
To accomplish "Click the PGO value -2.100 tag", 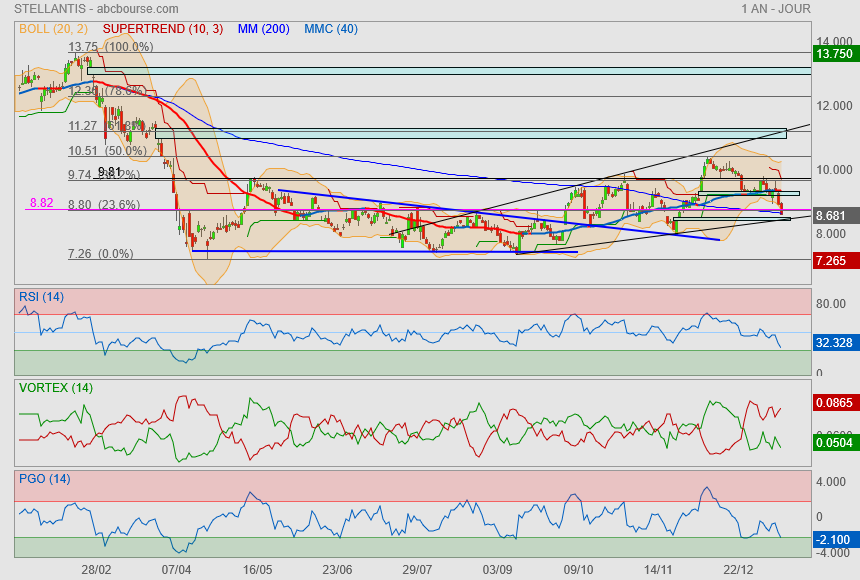I will (834, 539).
